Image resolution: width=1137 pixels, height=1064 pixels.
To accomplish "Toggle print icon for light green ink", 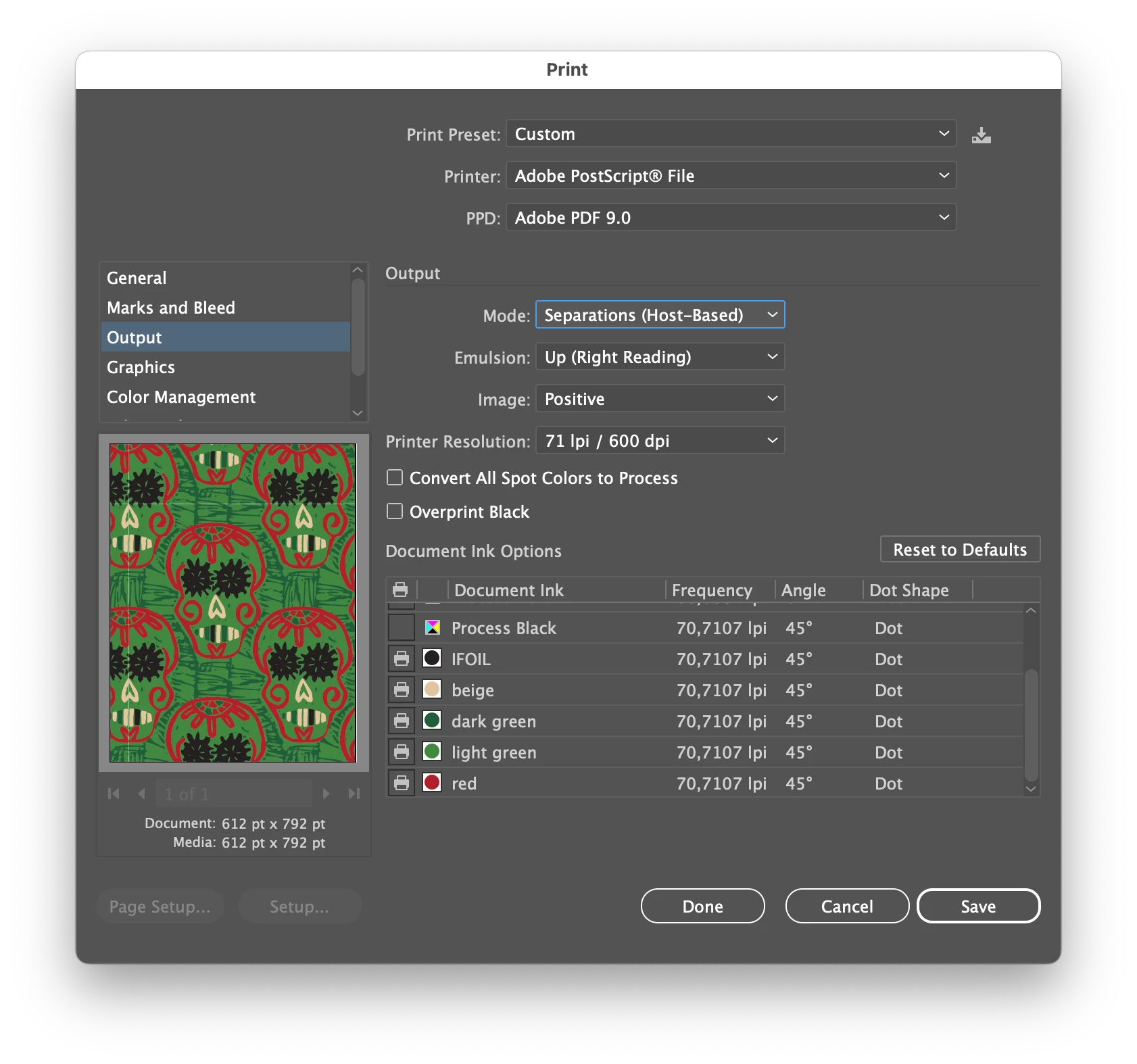I will coord(402,752).
